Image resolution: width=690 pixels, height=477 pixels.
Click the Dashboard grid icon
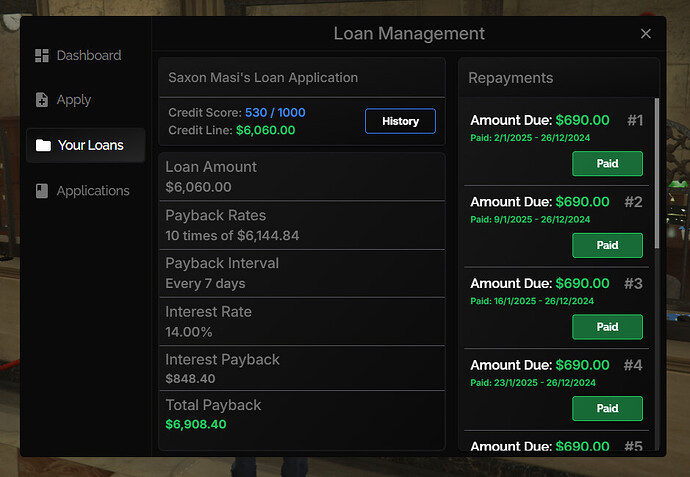pyautogui.click(x=41, y=55)
